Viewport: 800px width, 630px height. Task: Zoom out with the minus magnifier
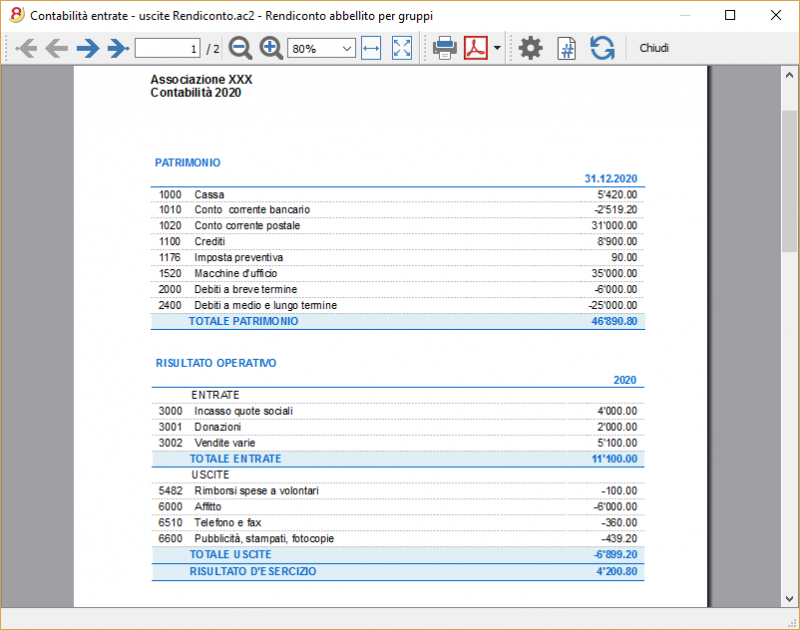240,48
